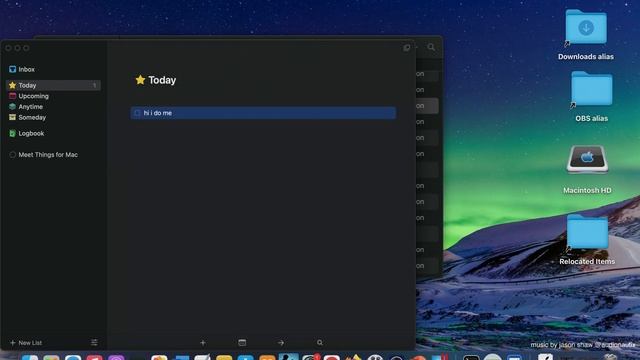The height and width of the screenshot is (360, 640).
Task: Open the Anytime list
Action: pyautogui.click(x=26, y=107)
